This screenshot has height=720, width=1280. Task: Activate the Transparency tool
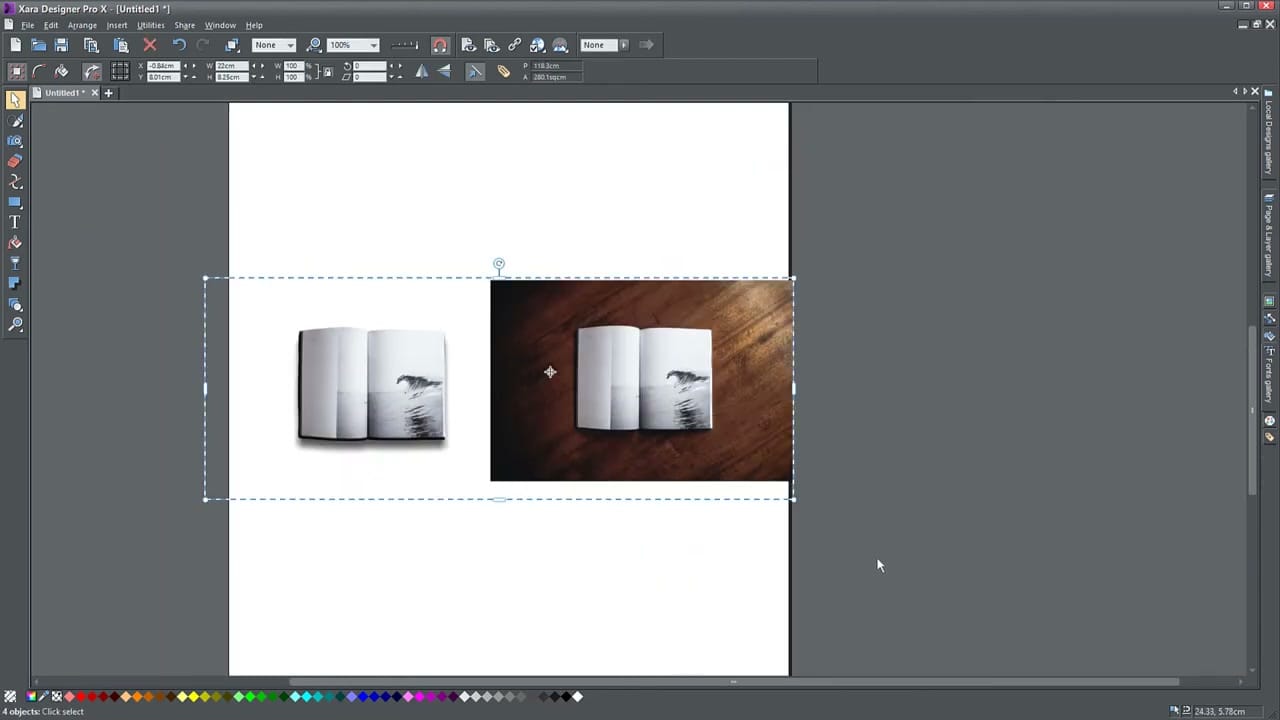15,262
